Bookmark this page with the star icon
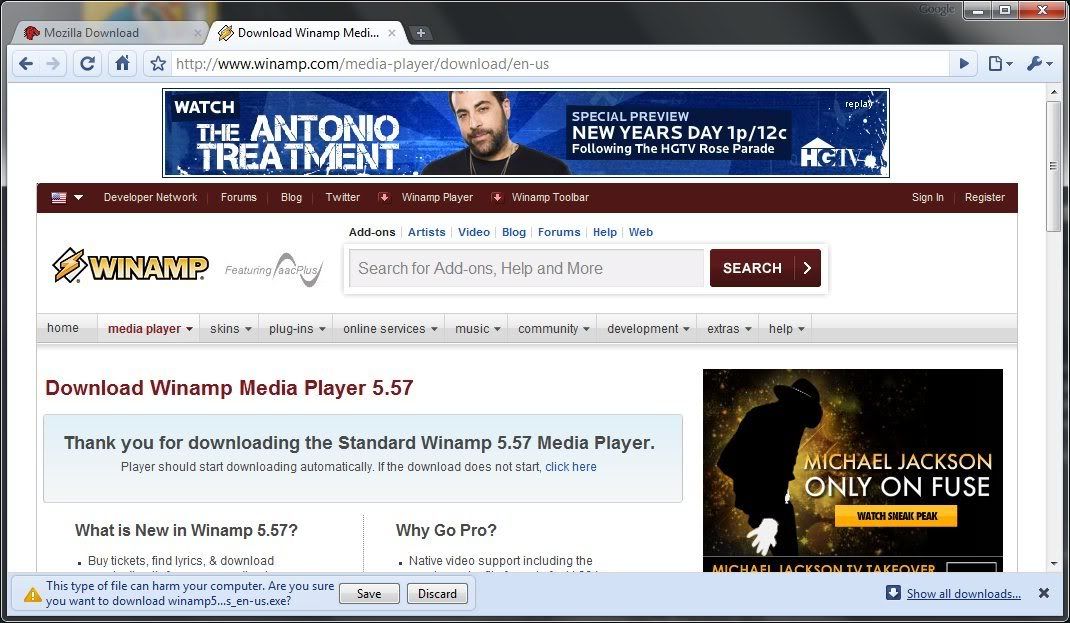The height and width of the screenshot is (623, 1070). [158, 64]
